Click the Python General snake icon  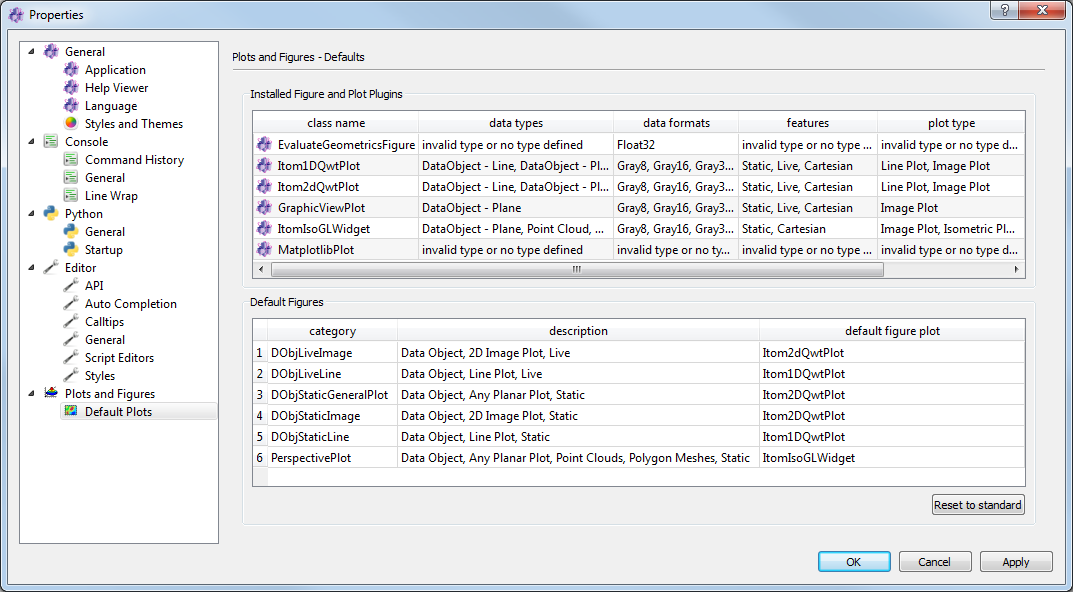point(71,232)
